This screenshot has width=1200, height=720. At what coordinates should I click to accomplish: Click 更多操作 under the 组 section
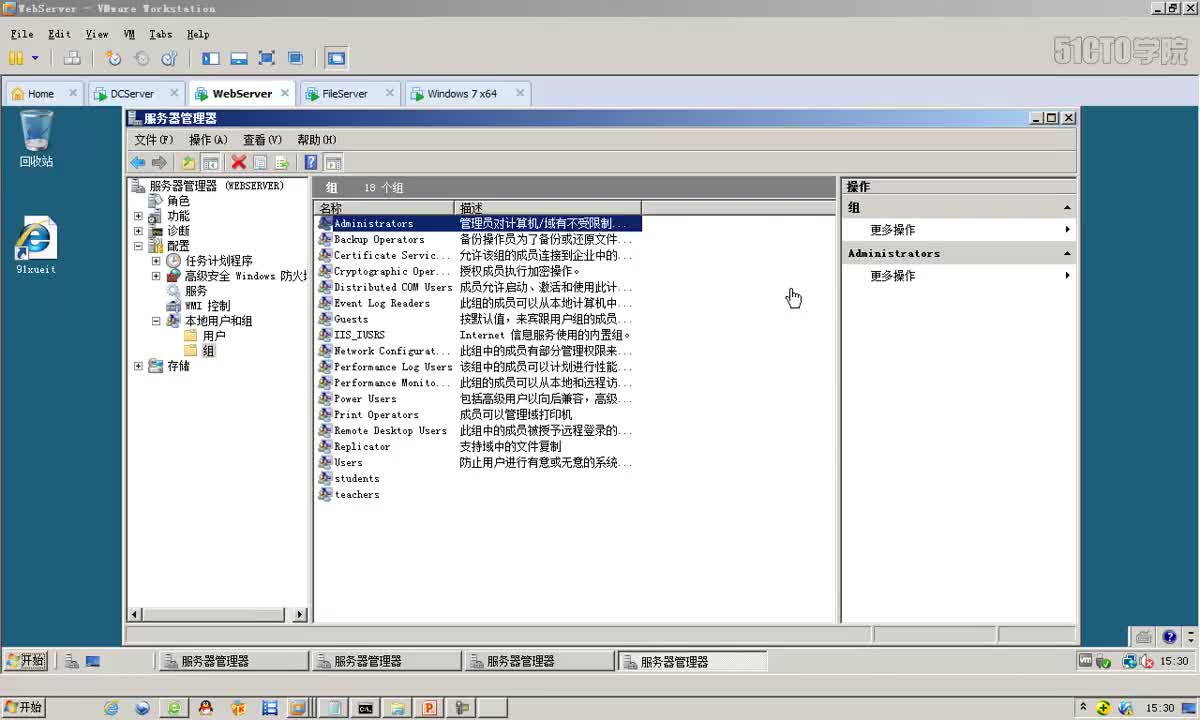pos(892,230)
